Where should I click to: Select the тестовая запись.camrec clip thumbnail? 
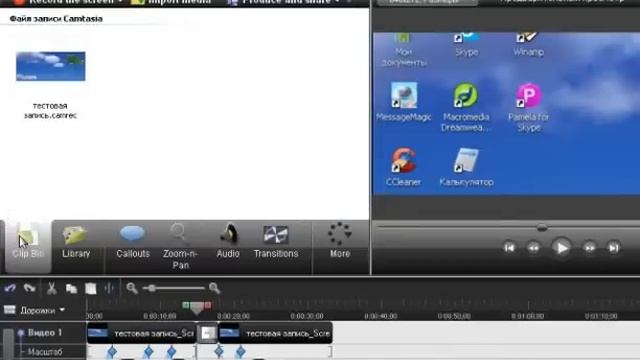[x=51, y=66]
